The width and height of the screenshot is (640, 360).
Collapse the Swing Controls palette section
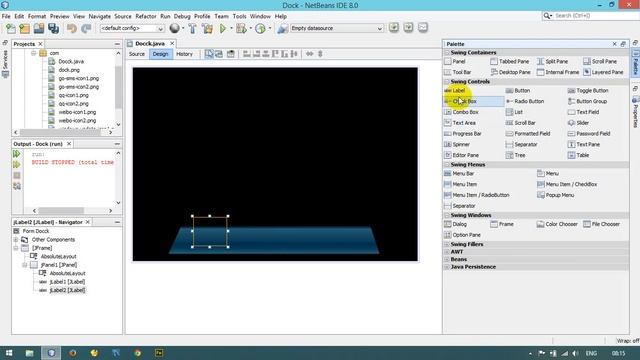(447, 82)
